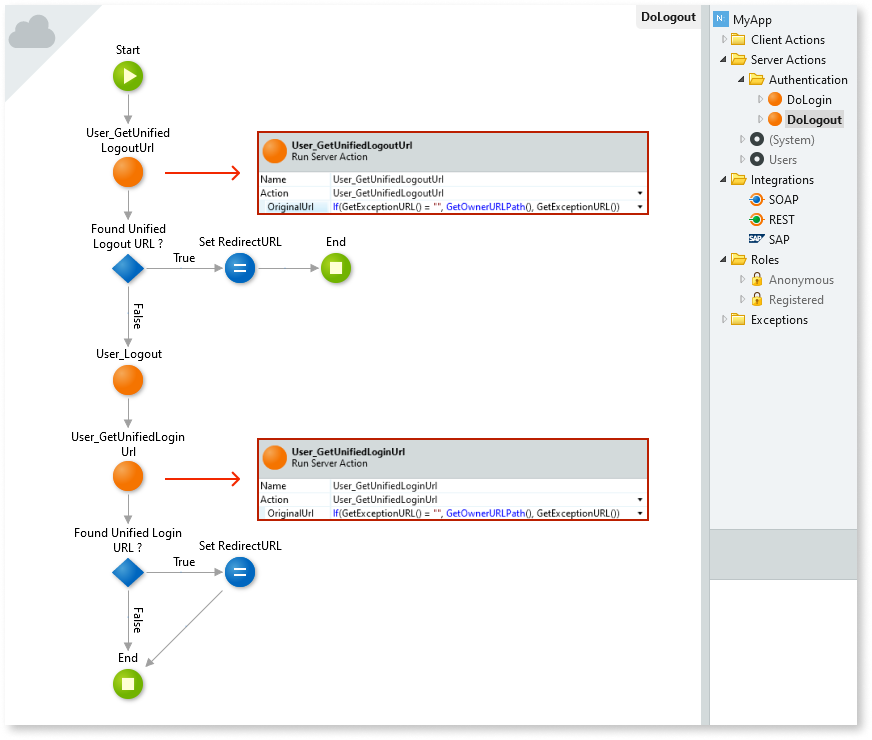This screenshot has height=740, width=872.
Task: Collapse the Authentication folder
Action: click(x=741, y=80)
